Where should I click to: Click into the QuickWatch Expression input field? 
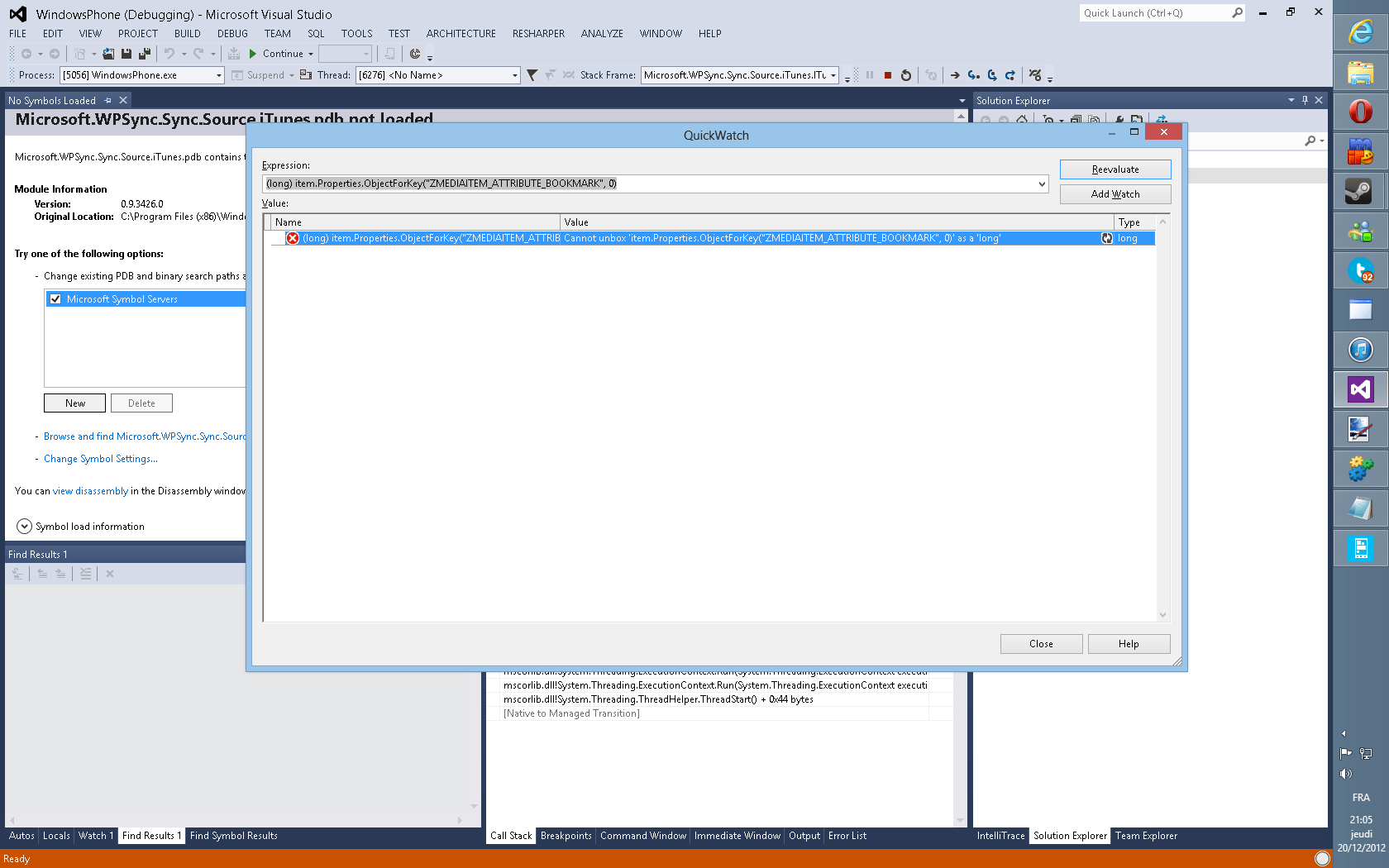[x=648, y=184]
